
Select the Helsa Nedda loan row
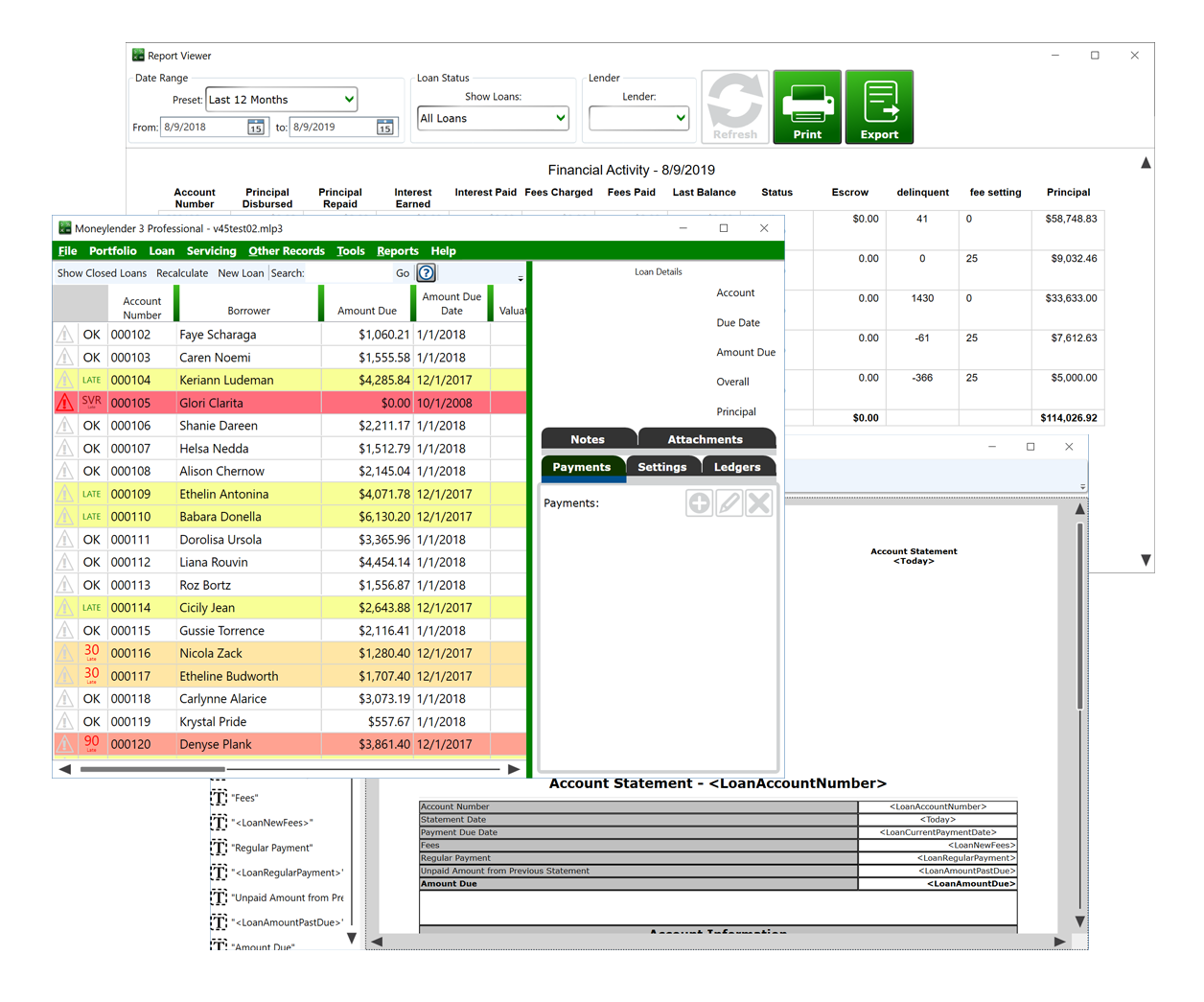point(289,449)
